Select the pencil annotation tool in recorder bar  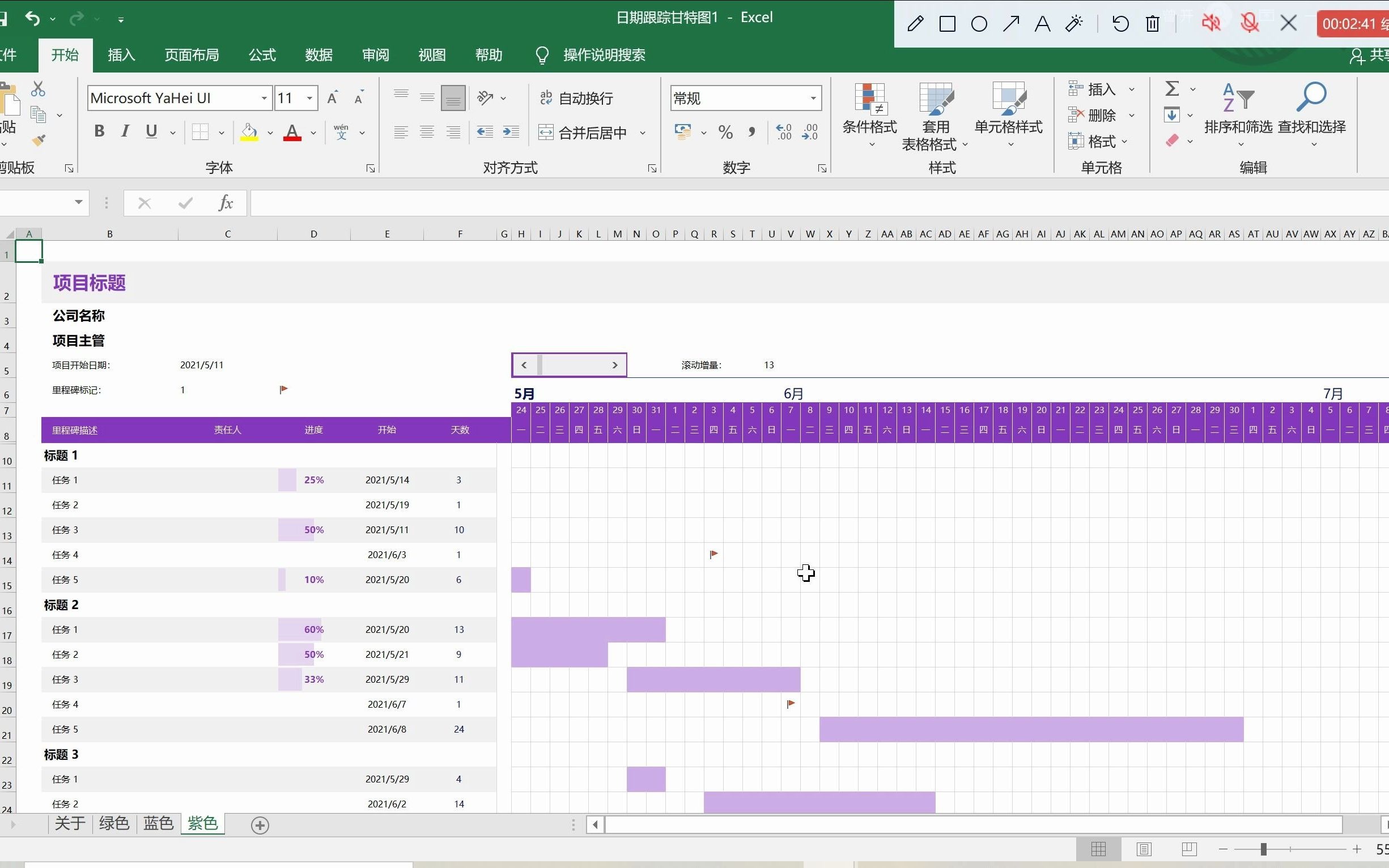tap(915, 24)
